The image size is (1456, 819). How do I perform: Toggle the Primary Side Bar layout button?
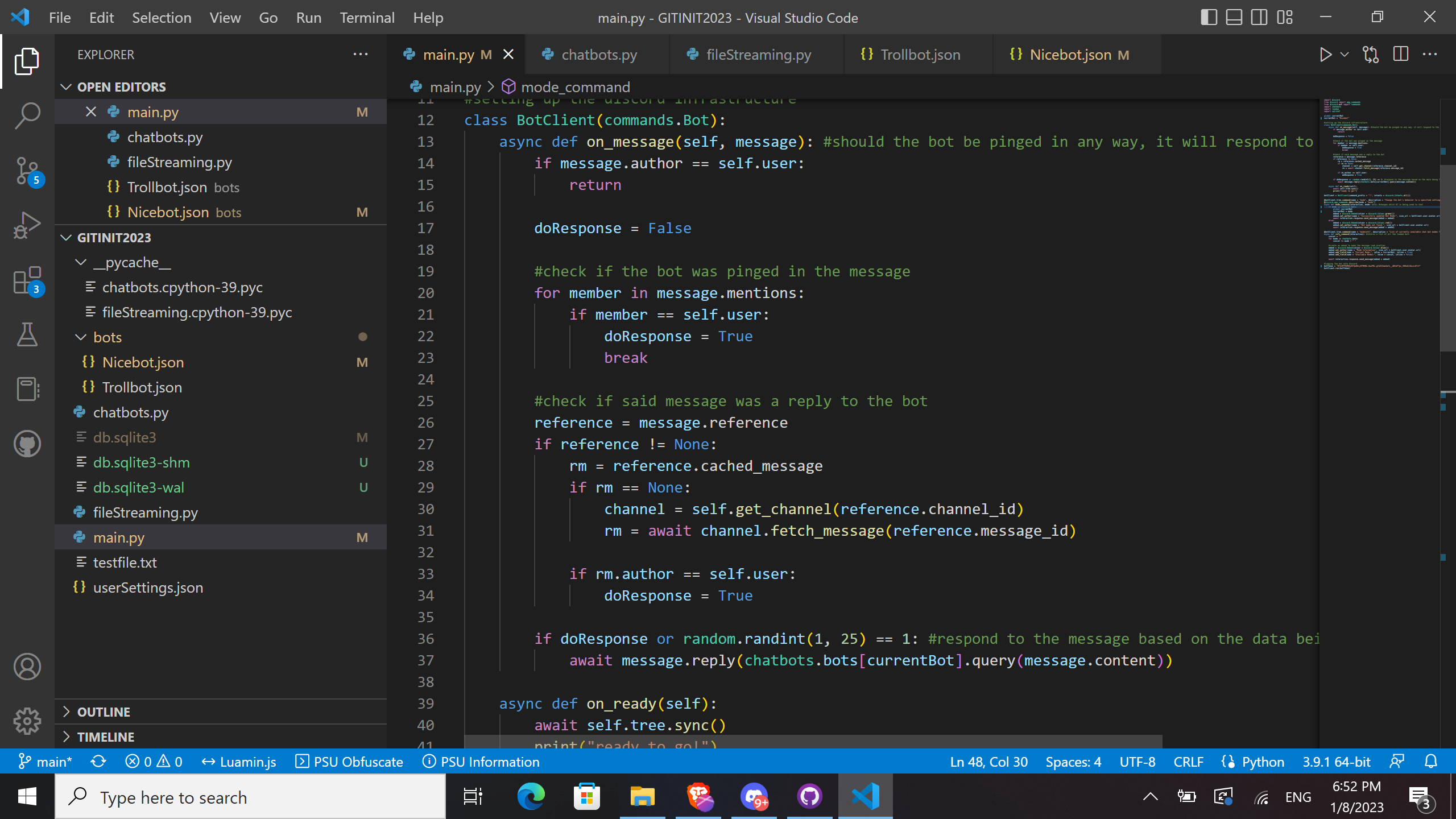click(x=1209, y=17)
